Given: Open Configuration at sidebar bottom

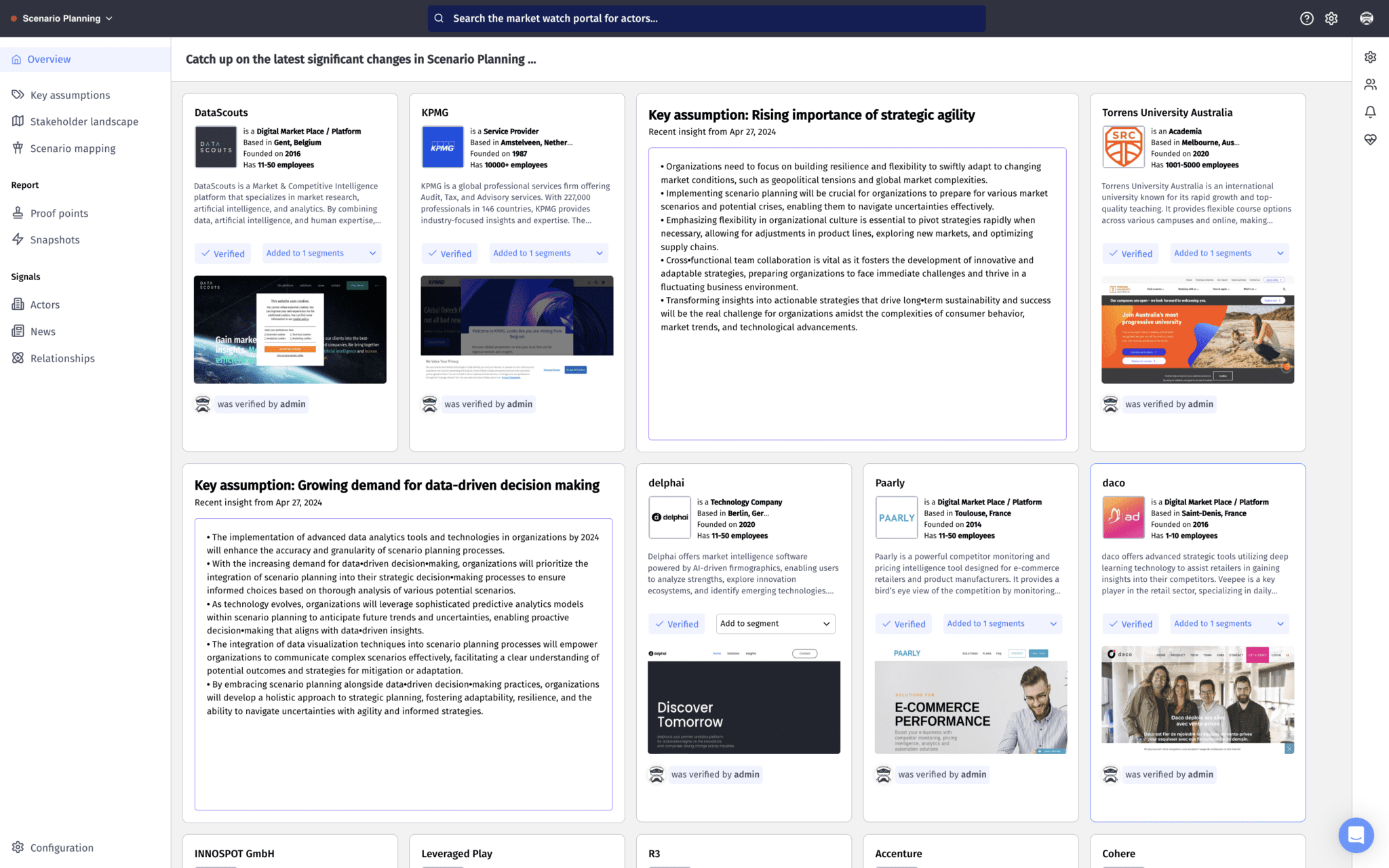Looking at the screenshot, I should pos(61,848).
